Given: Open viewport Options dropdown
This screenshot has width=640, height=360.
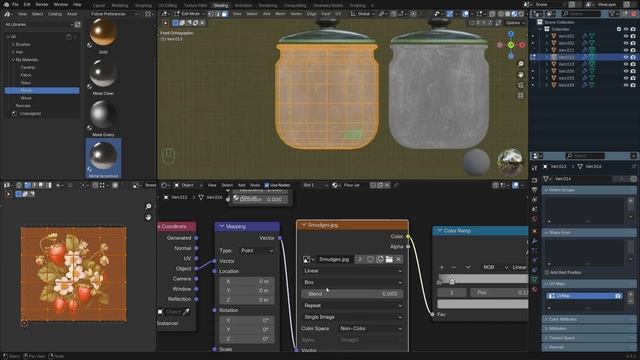Looking at the screenshot, I should [515, 23].
